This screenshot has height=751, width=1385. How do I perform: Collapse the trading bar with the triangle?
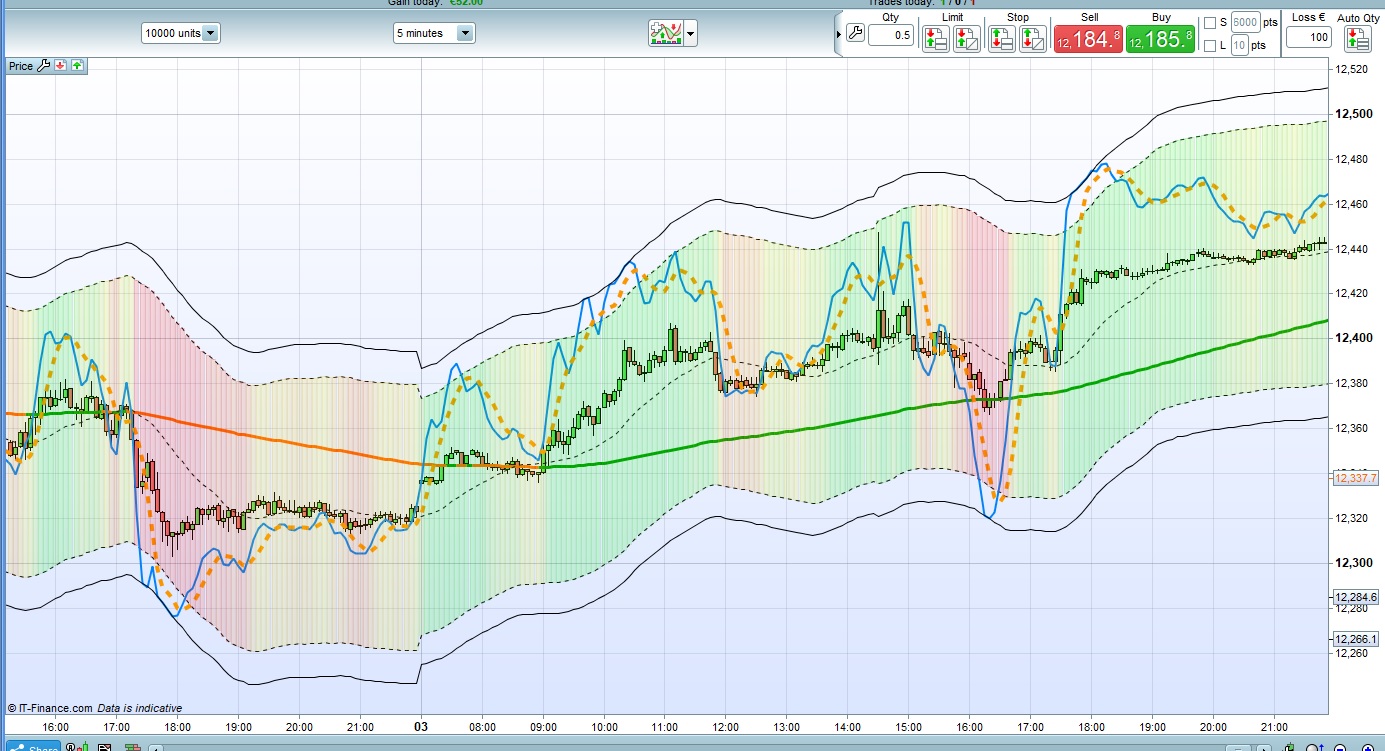(838, 34)
